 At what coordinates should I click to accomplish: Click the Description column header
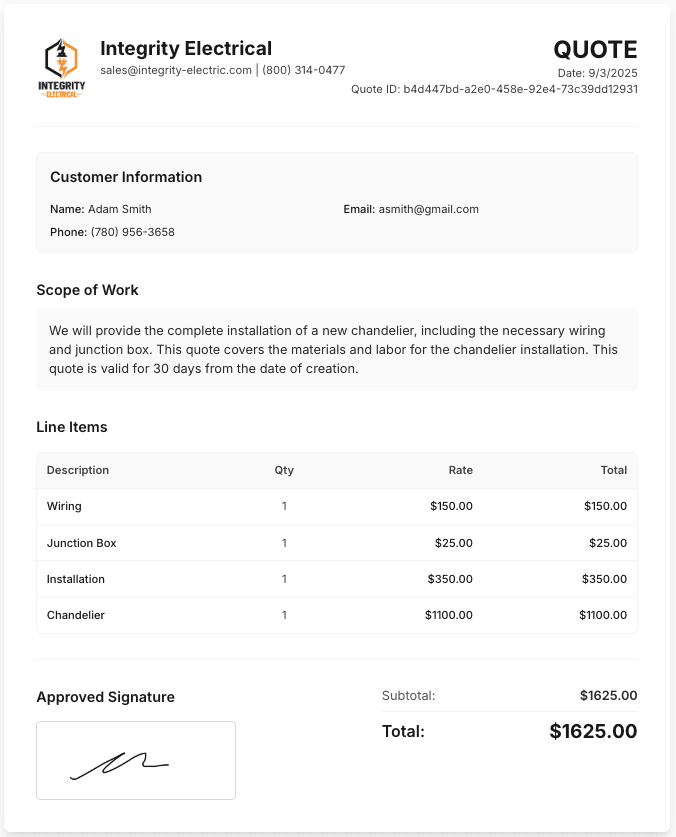pyautogui.click(x=78, y=470)
